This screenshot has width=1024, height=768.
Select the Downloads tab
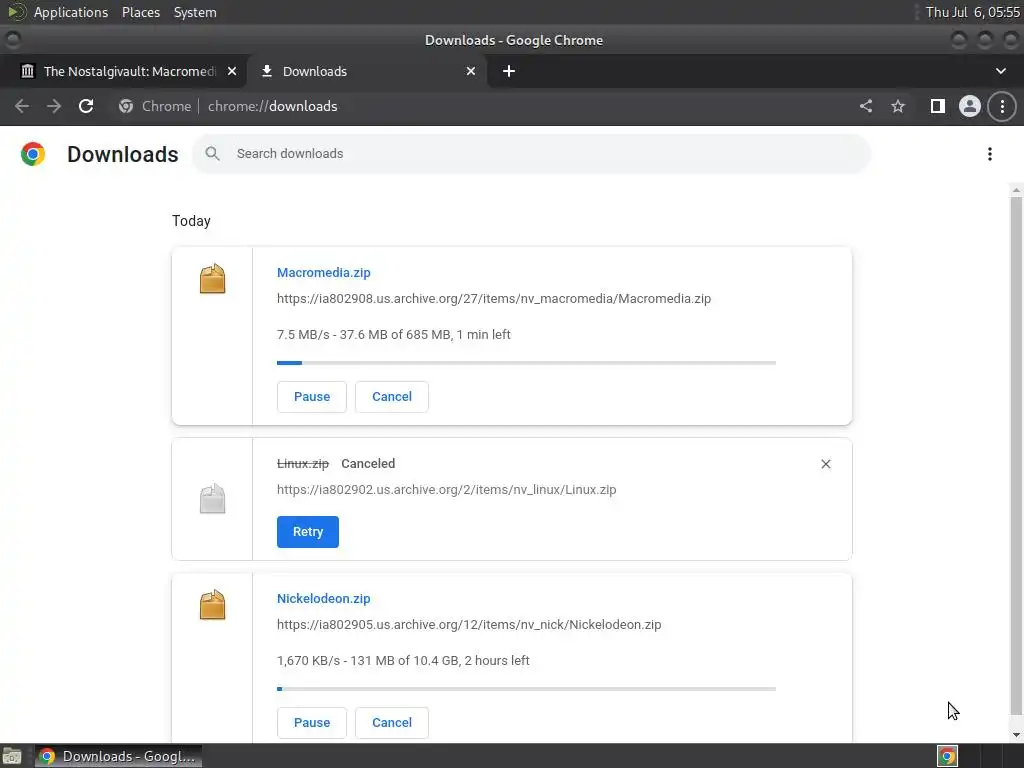(x=366, y=71)
